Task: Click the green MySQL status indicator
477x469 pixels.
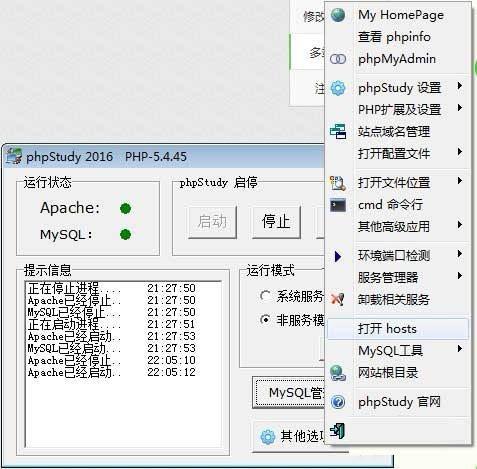Action: (125, 234)
